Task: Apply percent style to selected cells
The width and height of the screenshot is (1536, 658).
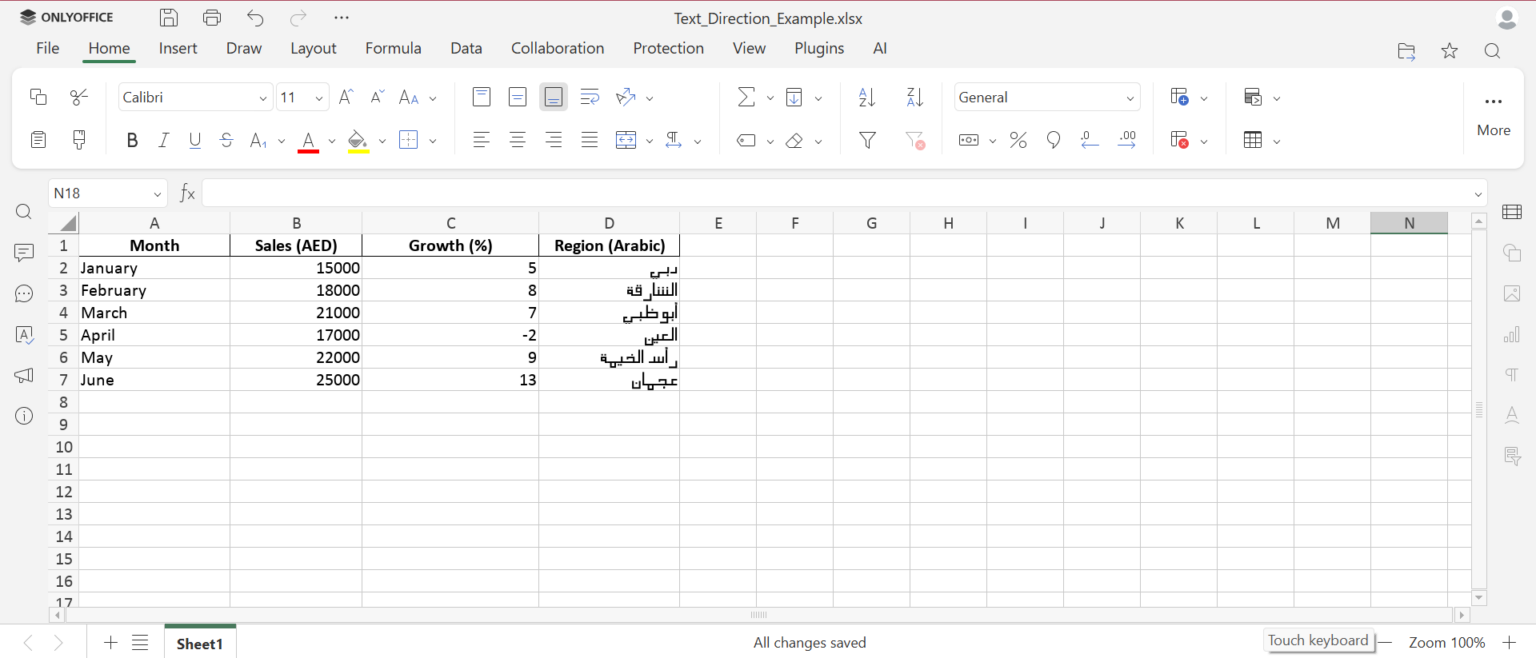Action: [x=1018, y=140]
